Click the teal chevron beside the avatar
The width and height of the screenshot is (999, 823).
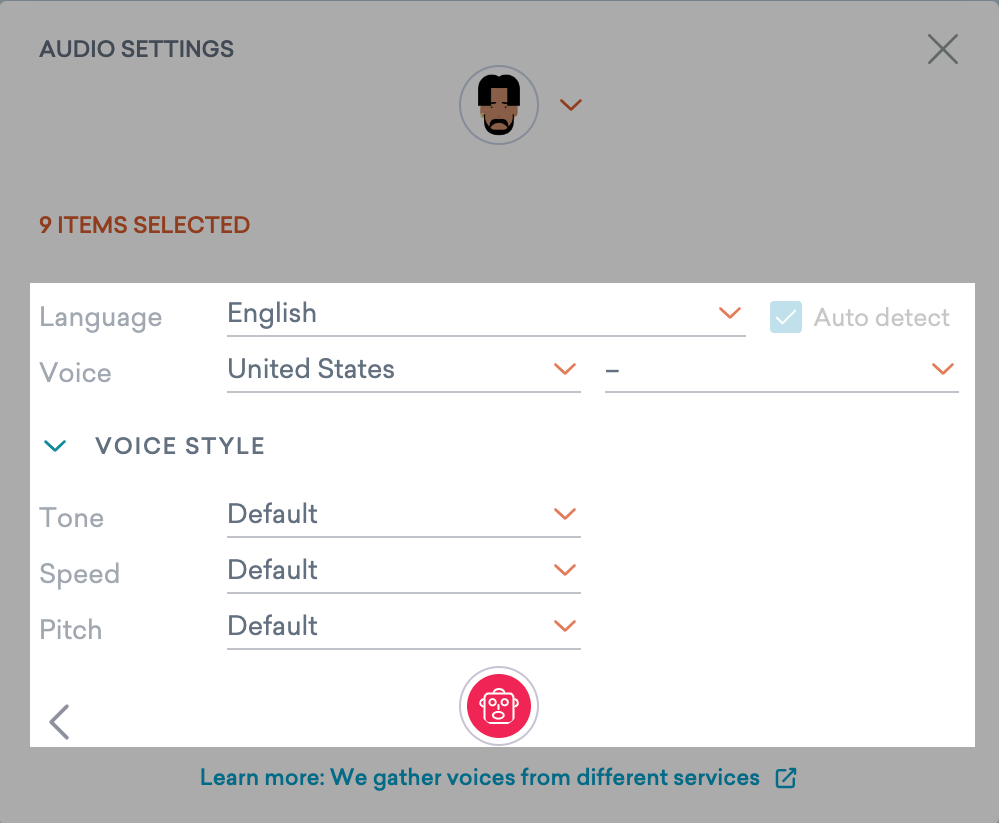[570, 104]
